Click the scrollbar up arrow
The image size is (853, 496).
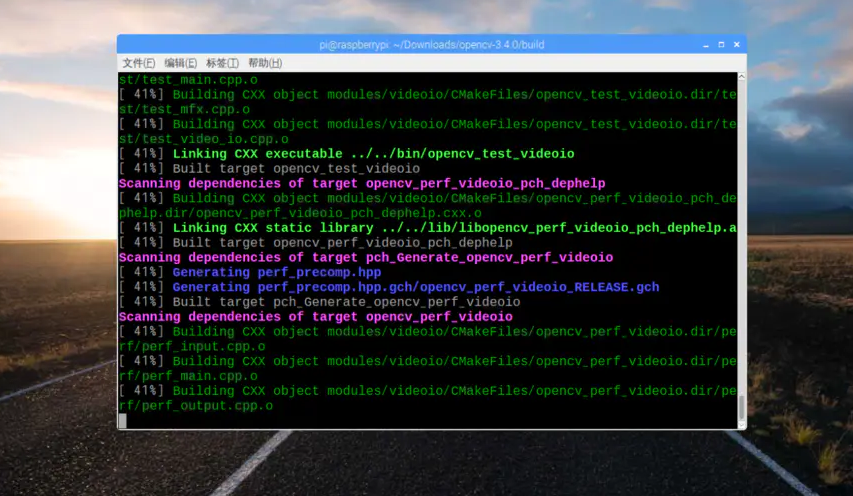741,77
